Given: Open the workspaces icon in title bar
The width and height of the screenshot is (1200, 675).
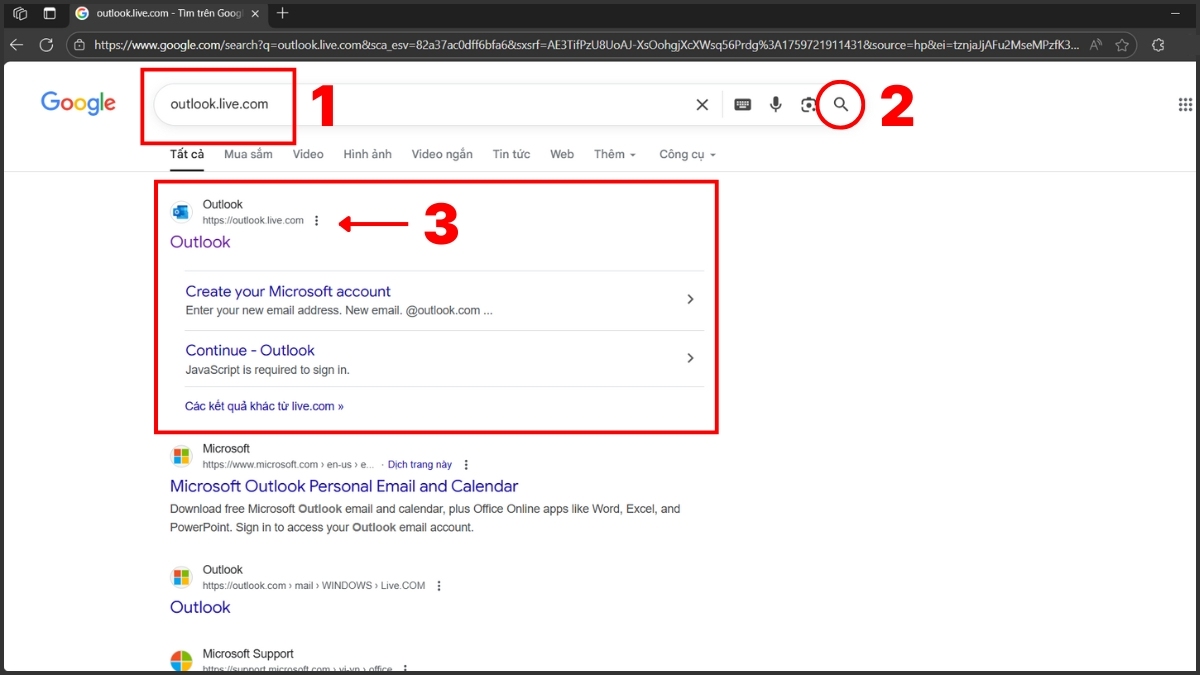Looking at the screenshot, I should (19, 13).
